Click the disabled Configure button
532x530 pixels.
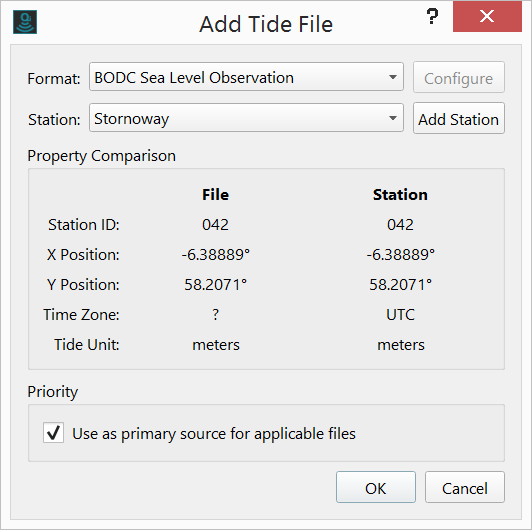click(459, 77)
